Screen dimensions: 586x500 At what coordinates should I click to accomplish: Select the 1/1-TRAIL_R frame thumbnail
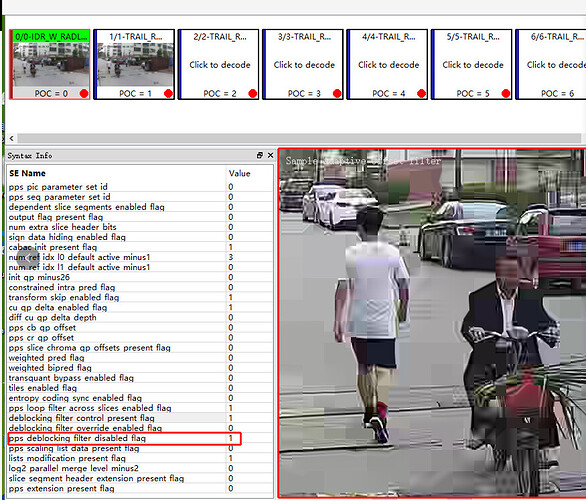coord(134,64)
